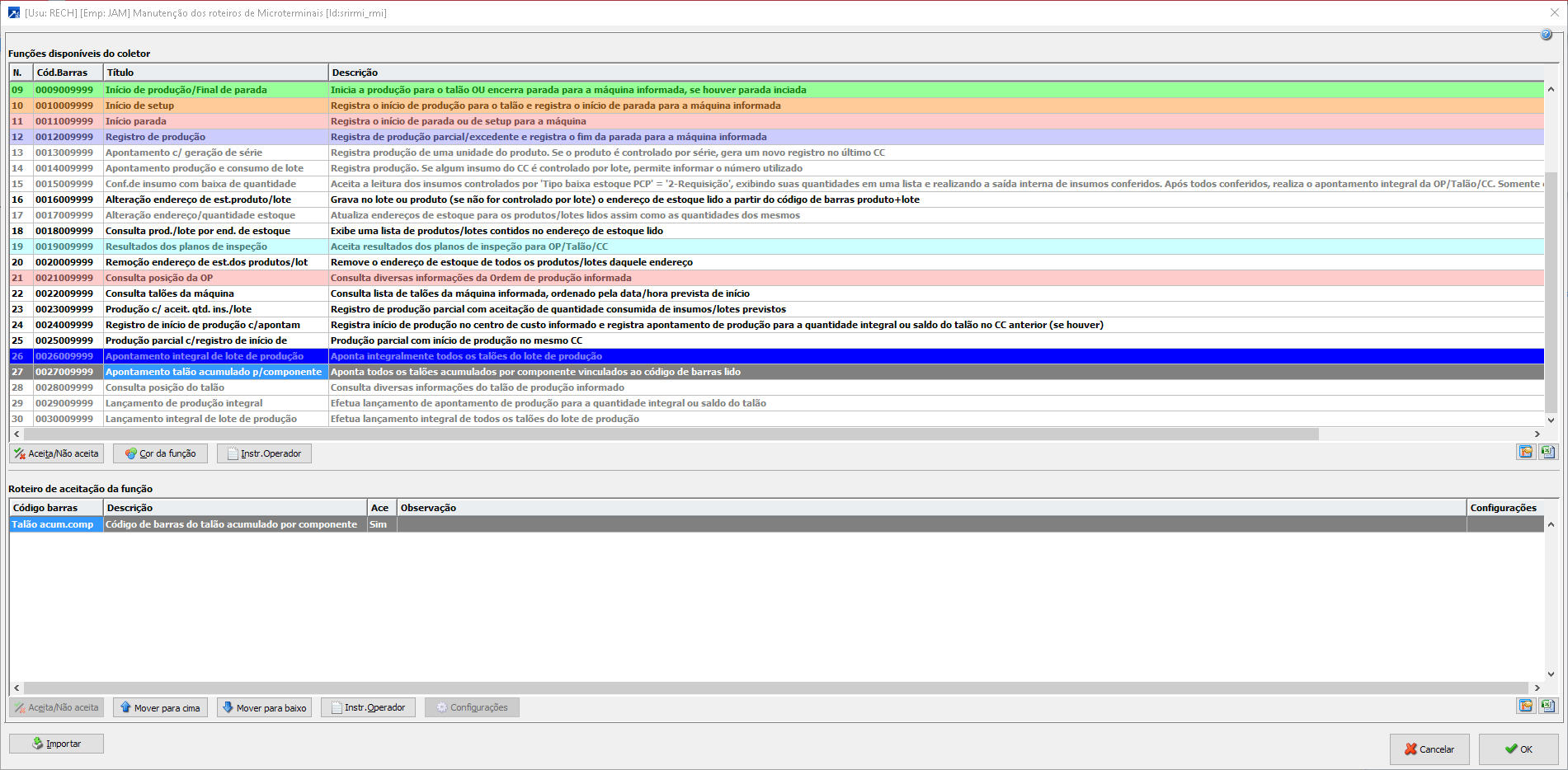
Task: Click the Cód.Barras column header
Action: click(x=68, y=73)
